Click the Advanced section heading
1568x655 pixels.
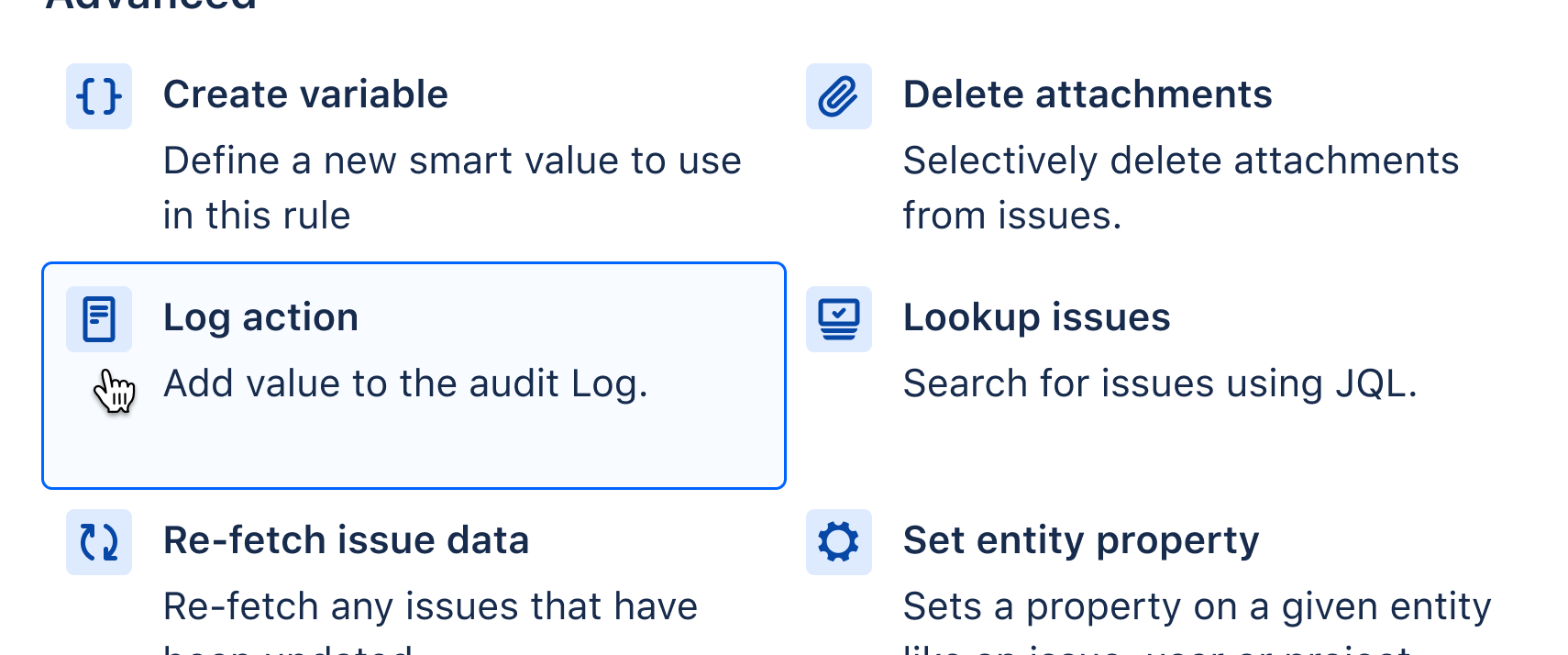147,5
